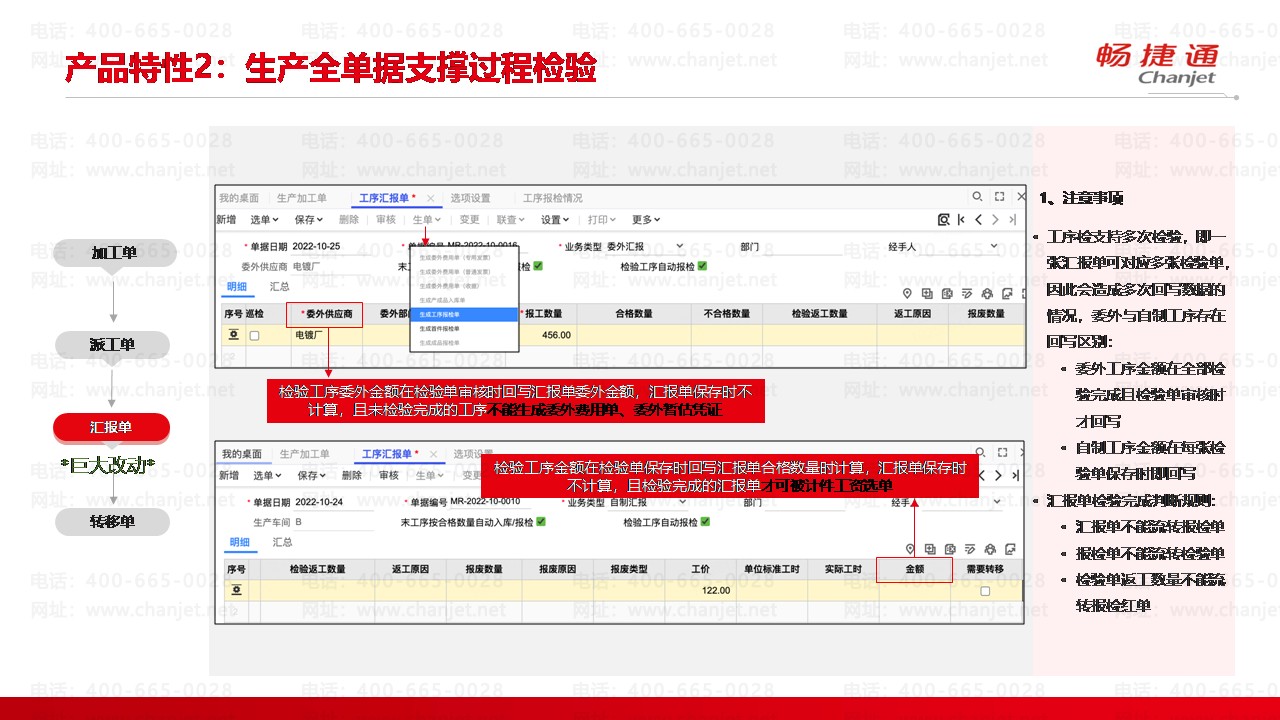Open 业务类型 委外汇报 combo box
Screen dimensions: 1280x720
coord(645,246)
